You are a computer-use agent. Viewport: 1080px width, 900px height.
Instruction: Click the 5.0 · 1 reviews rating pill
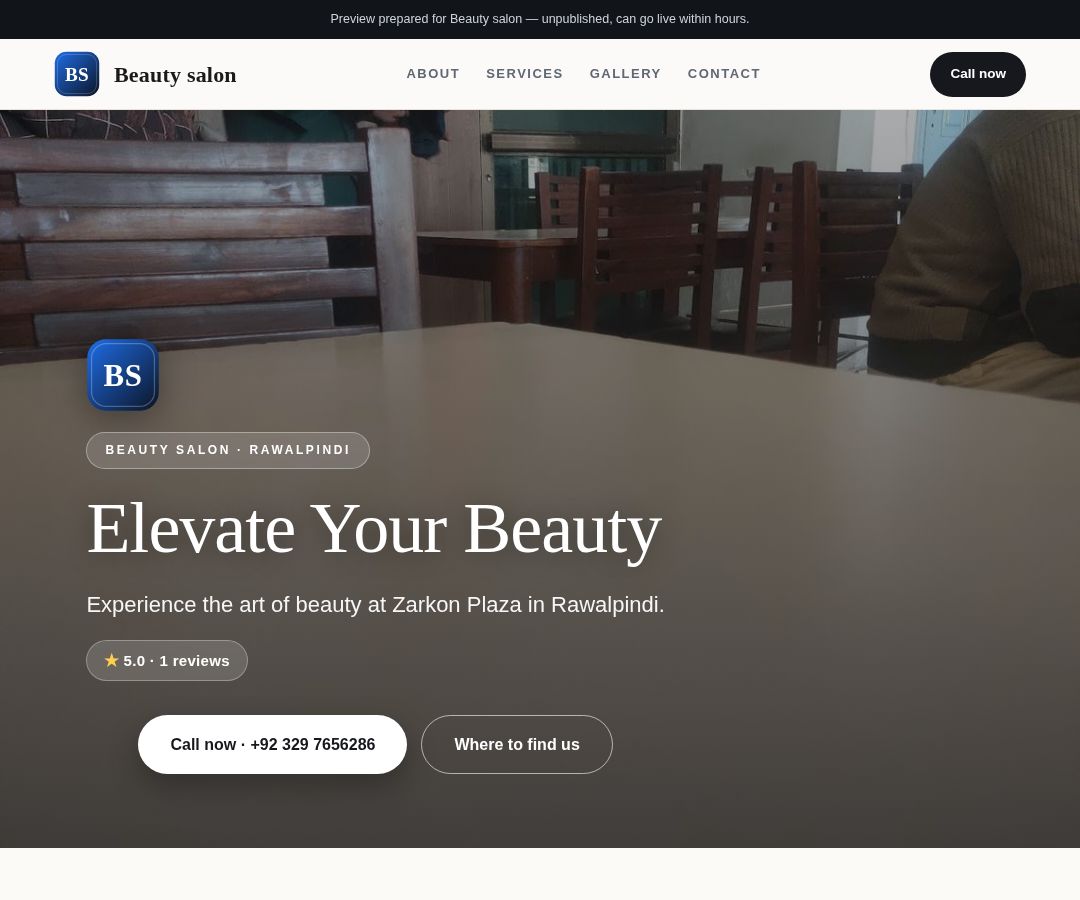point(167,660)
